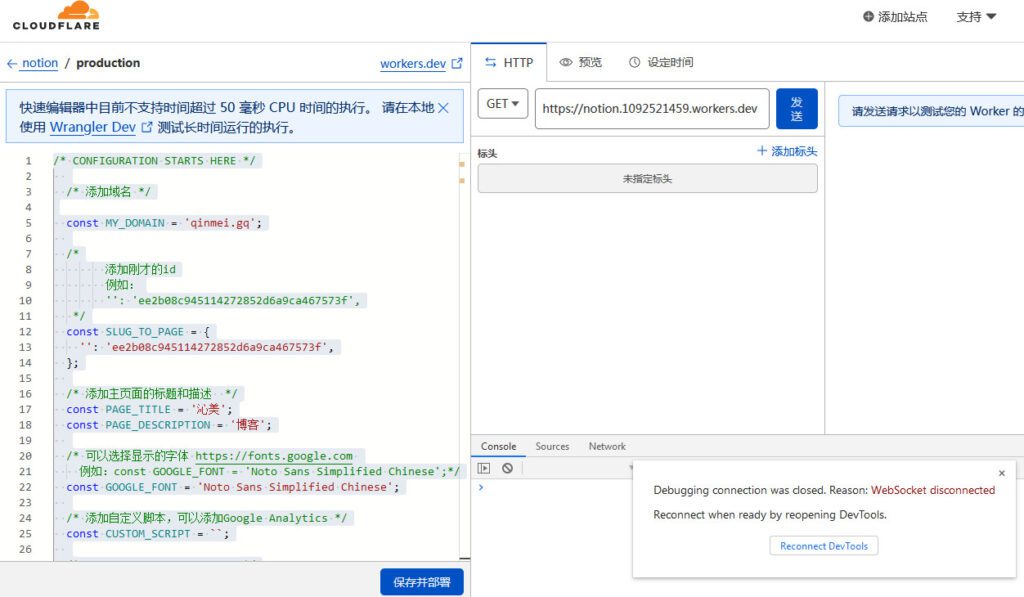Open the Network devtools tab
1024x597 pixels.
tap(607, 446)
